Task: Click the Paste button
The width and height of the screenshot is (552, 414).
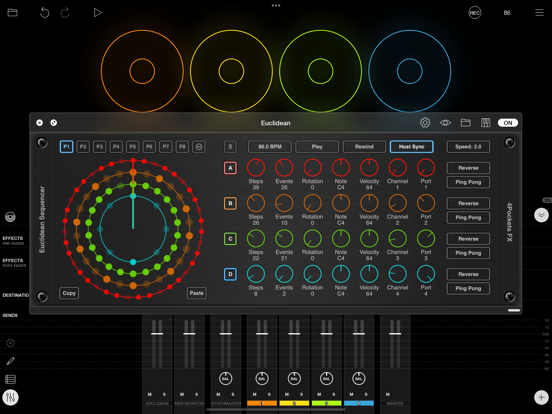Action: tap(196, 293)
